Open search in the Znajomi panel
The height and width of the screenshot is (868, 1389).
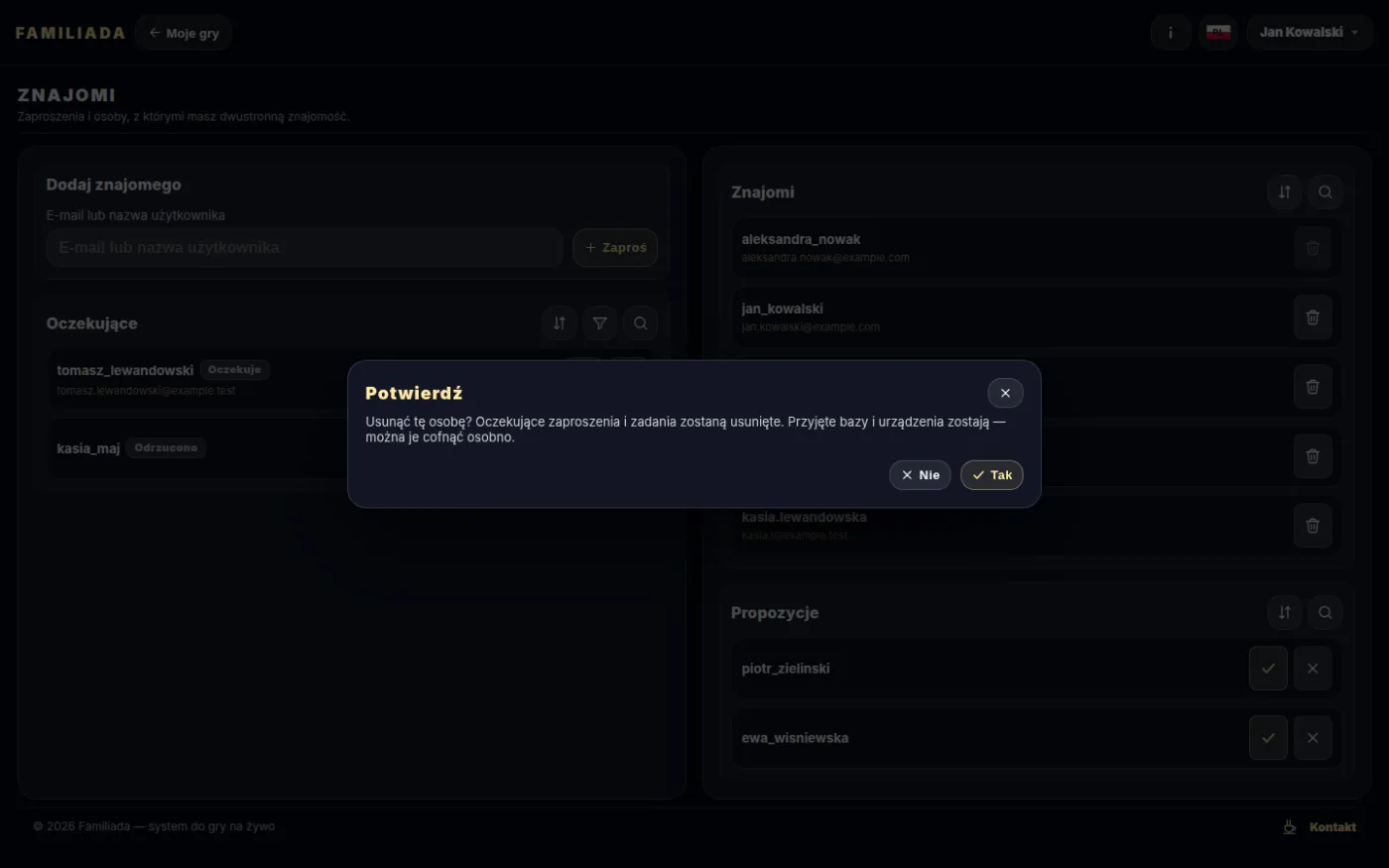pyautogui.click(x=1326, y=192)
